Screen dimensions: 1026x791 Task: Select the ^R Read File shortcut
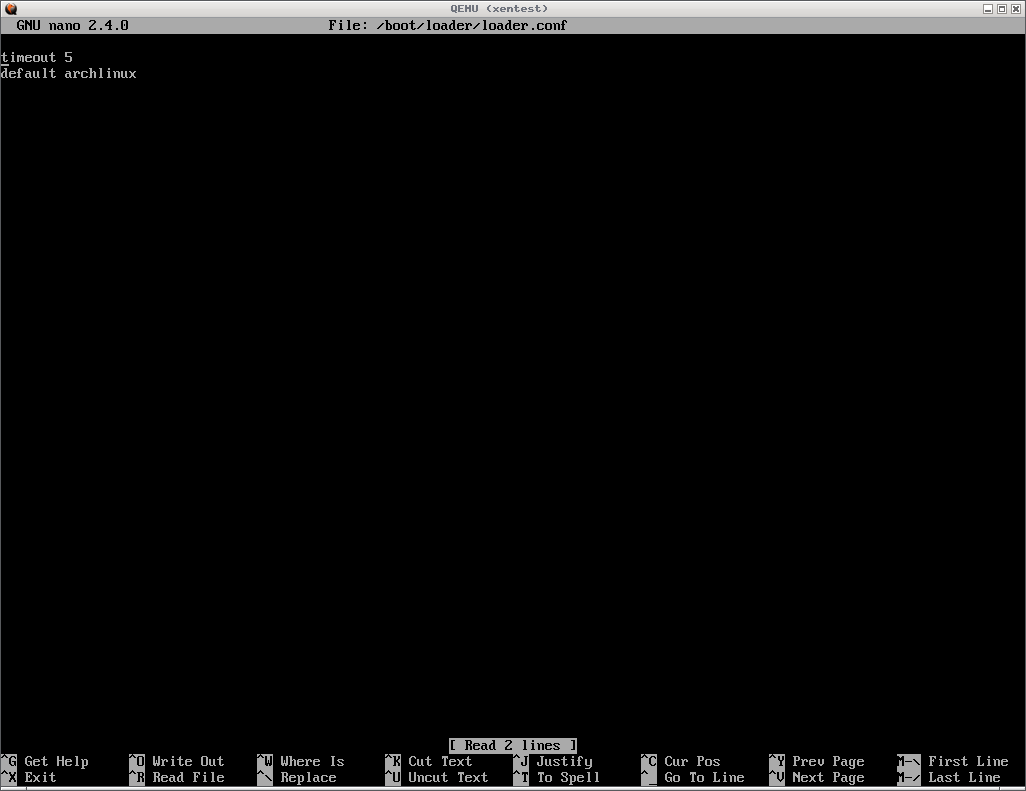coord(177,777)
